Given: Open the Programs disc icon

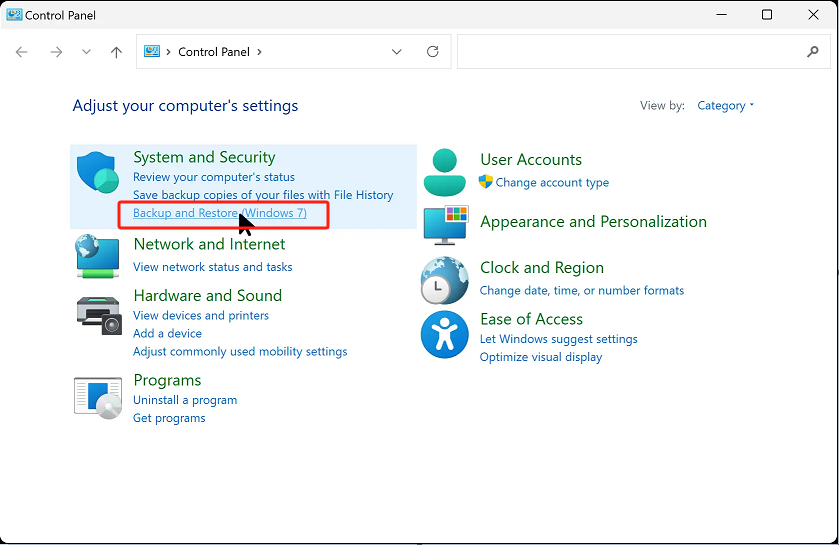Looking at the screenshot, I should [x=98, y=397].
